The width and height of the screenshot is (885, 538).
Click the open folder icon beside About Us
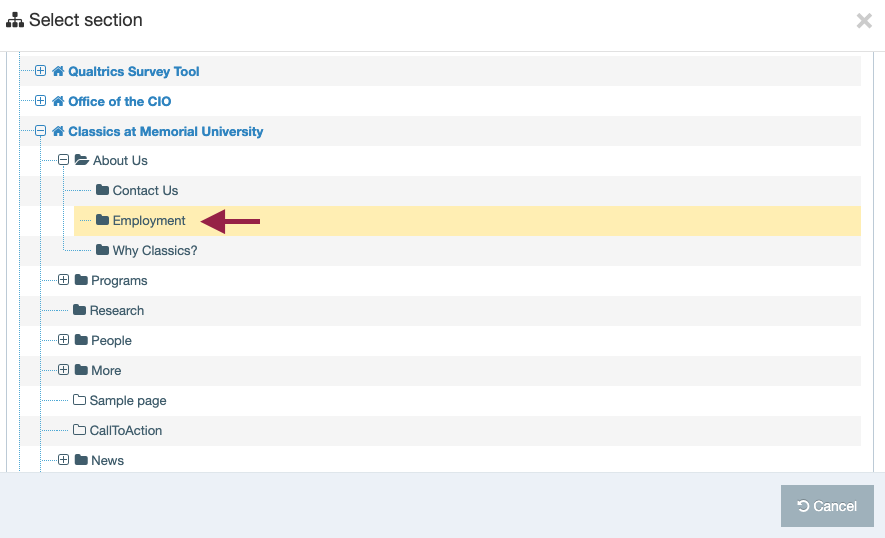coord(82,160)
